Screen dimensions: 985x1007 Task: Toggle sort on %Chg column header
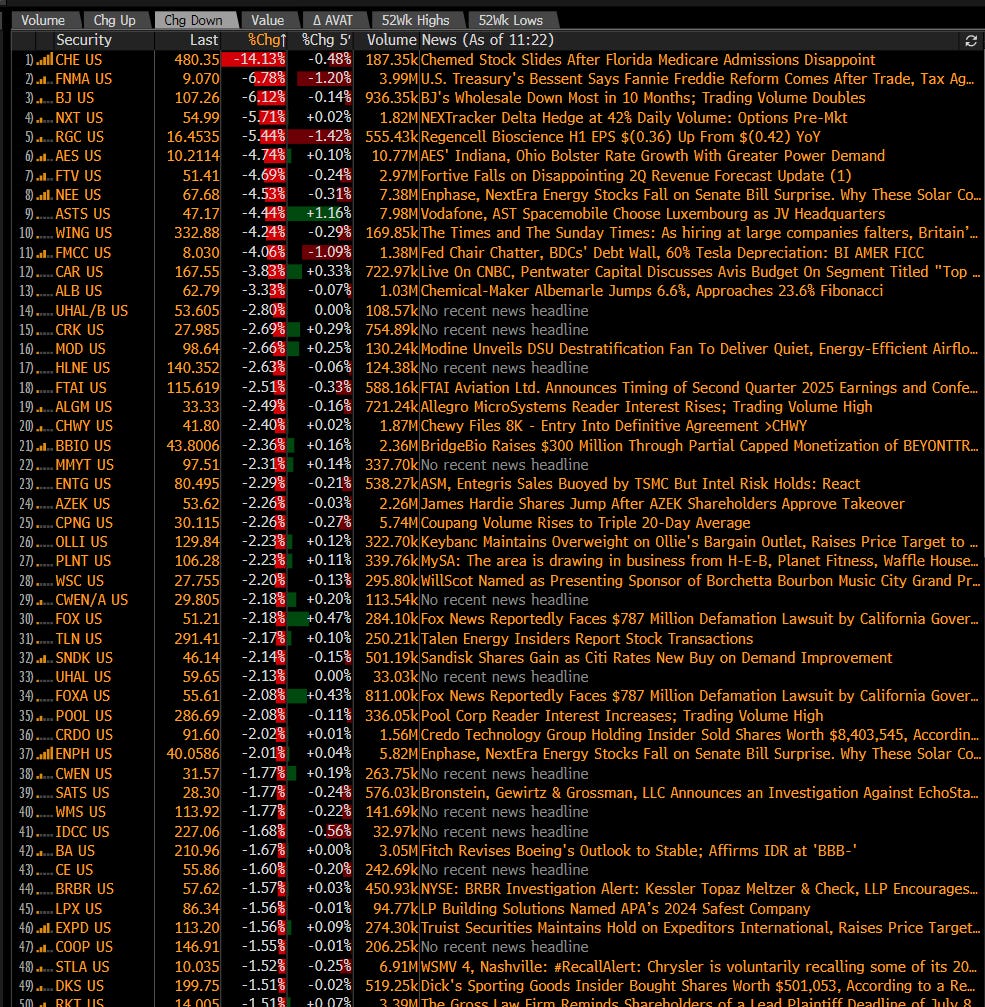pos(266,40)
